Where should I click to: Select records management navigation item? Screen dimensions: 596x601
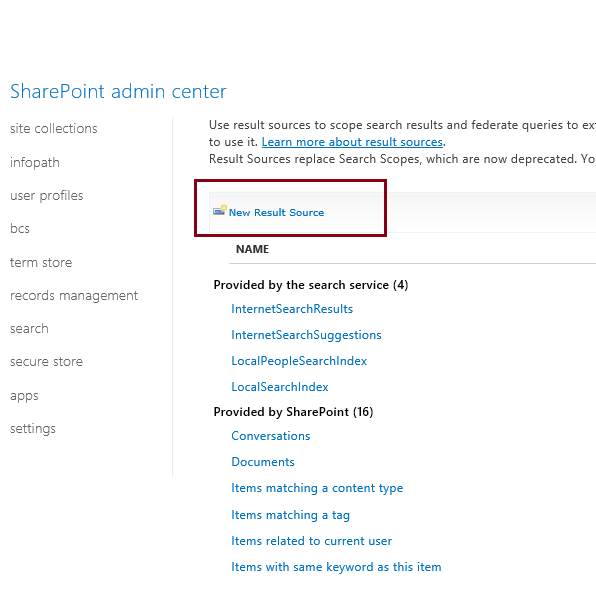(x=74, y=296)
